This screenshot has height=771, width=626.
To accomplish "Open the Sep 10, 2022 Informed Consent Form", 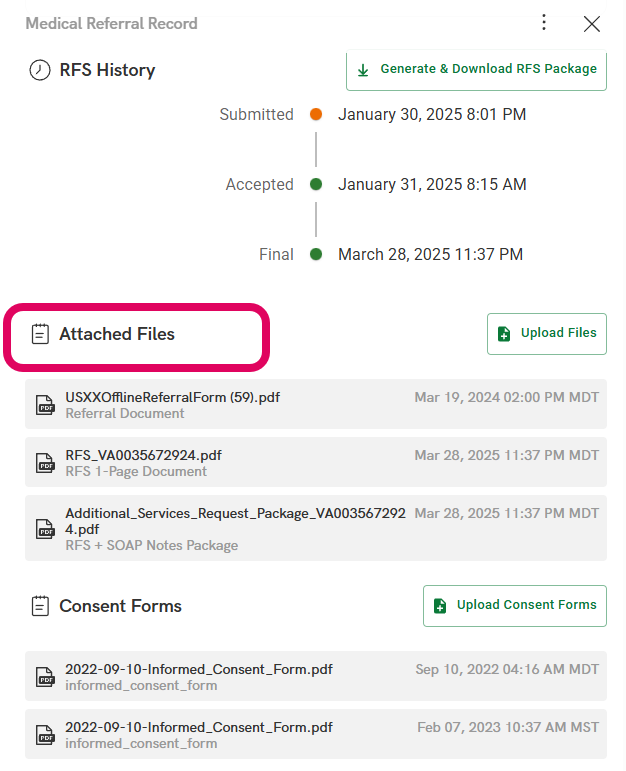I will 198,669.
